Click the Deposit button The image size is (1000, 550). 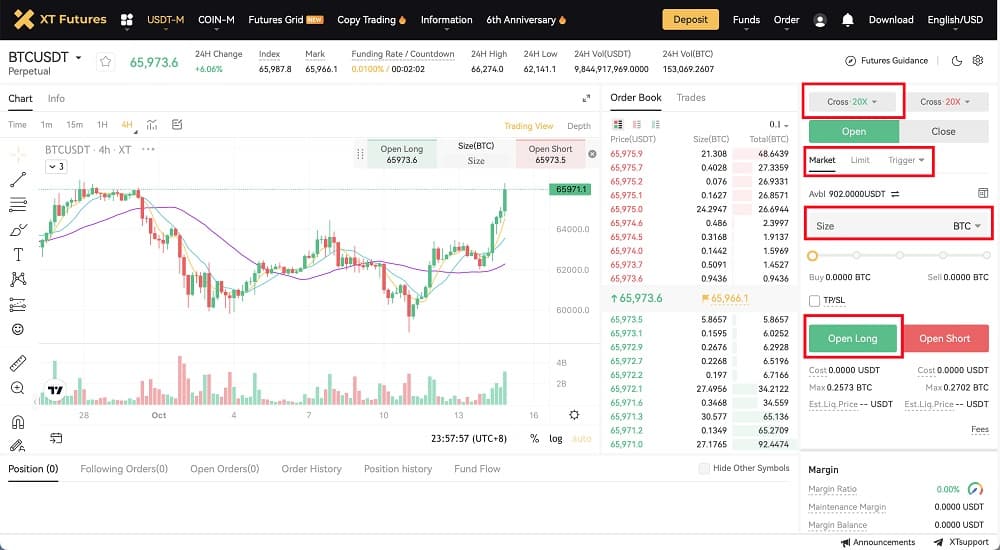[x=691, y=20]
